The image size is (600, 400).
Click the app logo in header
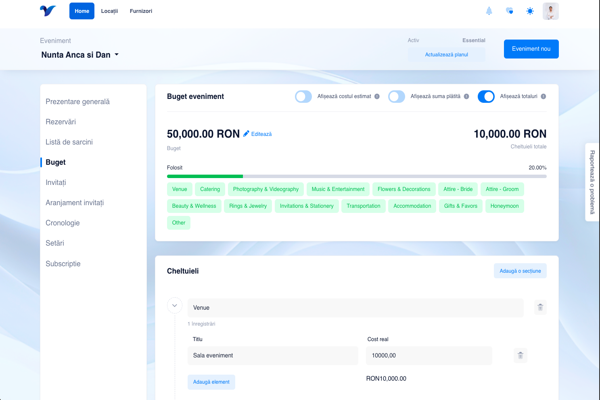(48, 11)
